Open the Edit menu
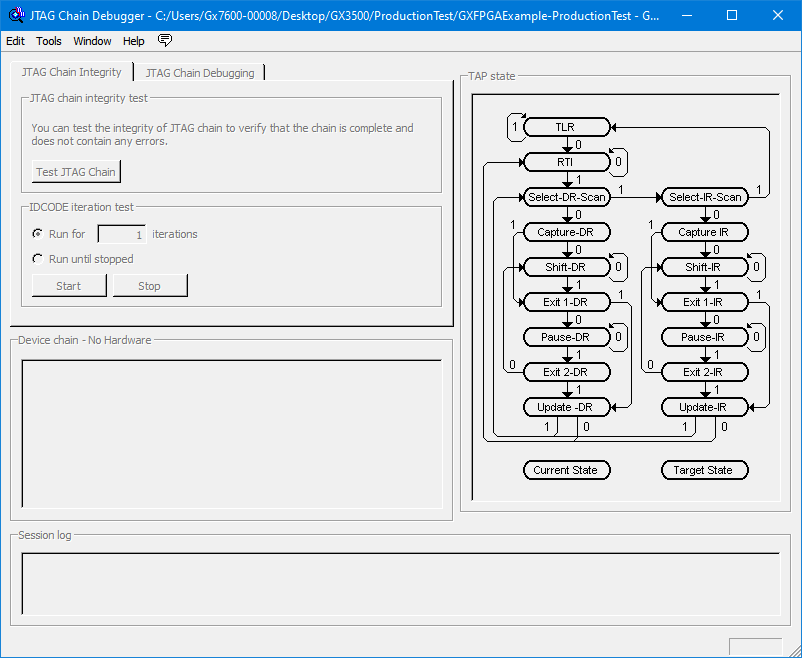This screenshot has width=802, height=658. coord(16,41)
